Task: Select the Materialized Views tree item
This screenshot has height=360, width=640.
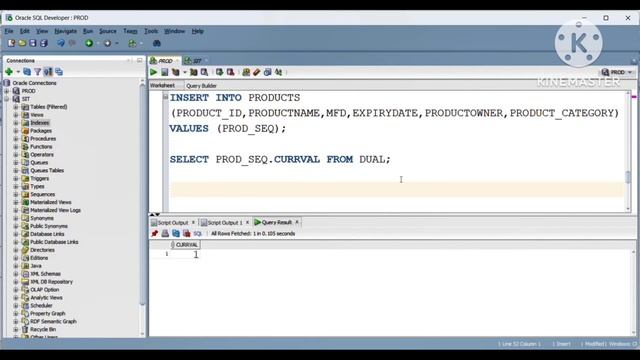Action: click(x=51, y=202)
